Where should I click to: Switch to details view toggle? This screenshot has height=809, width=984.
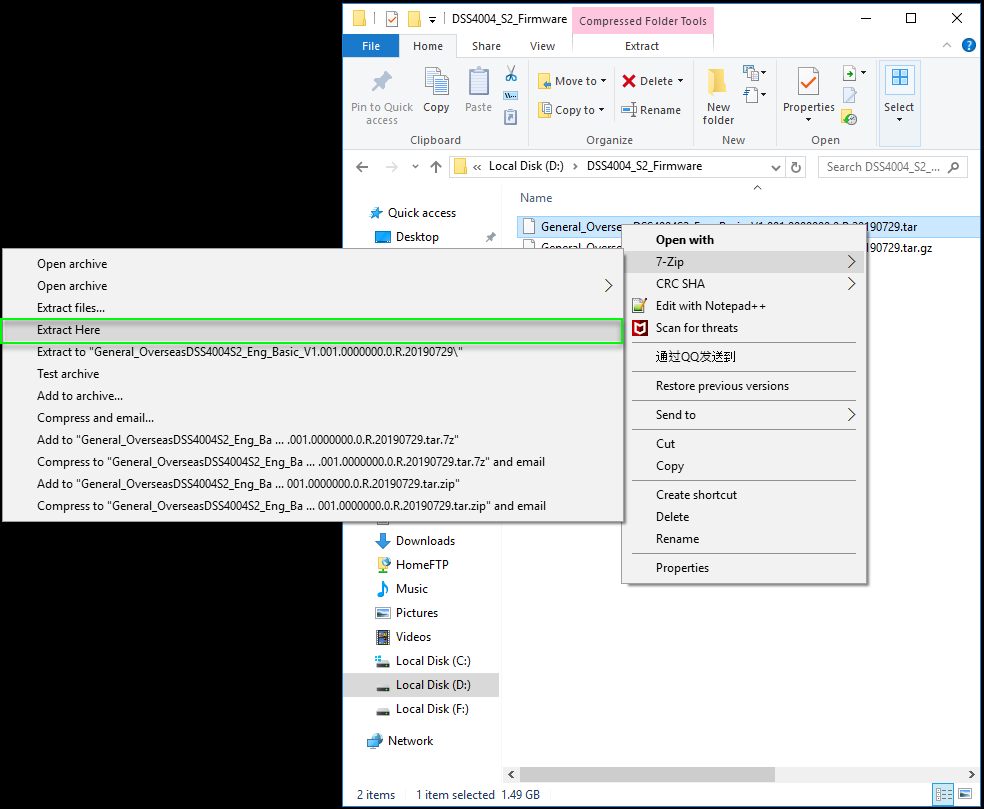click(944, 794)
